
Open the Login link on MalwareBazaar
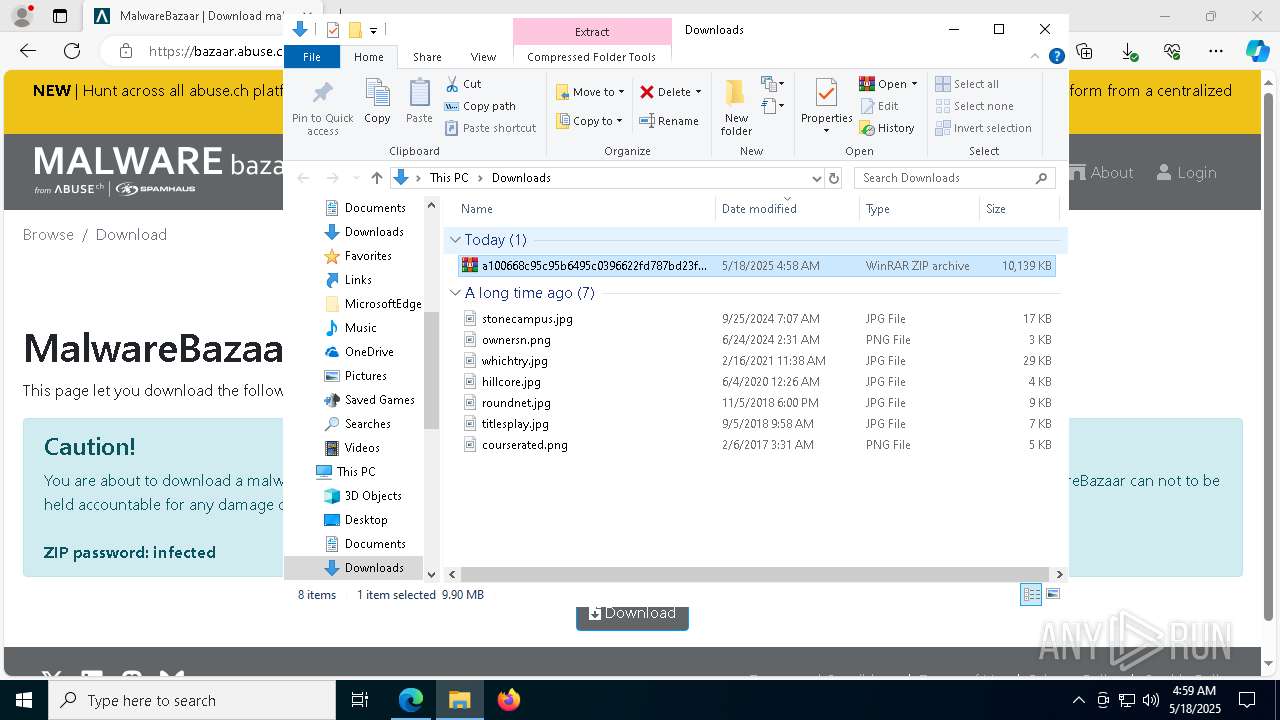(1186, 173)
